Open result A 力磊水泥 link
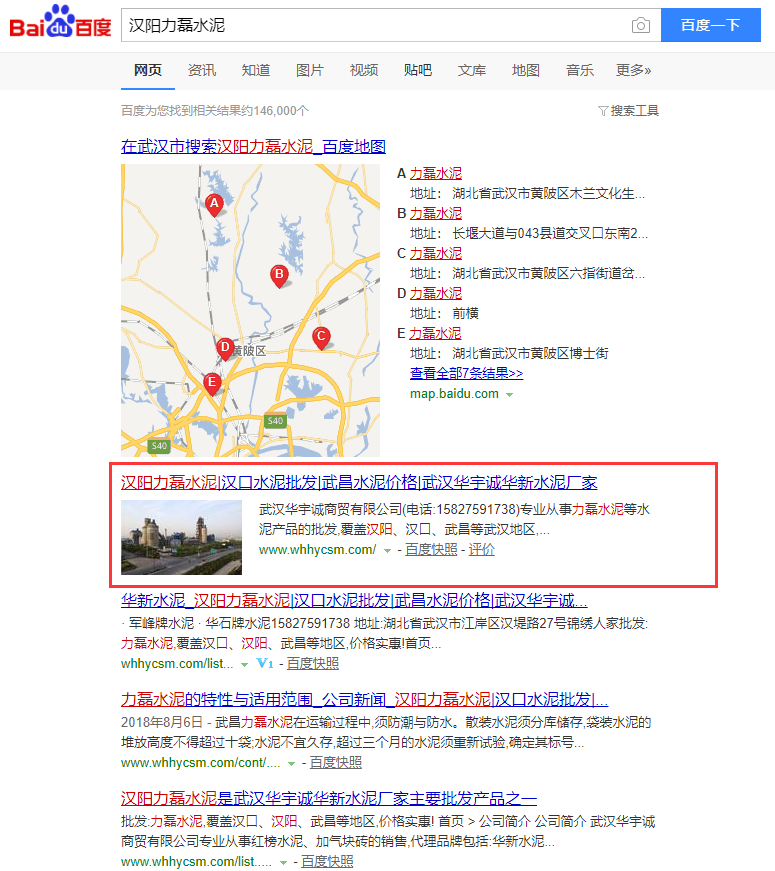This screenshot has height=871, width=775. (x=436, y=173)
